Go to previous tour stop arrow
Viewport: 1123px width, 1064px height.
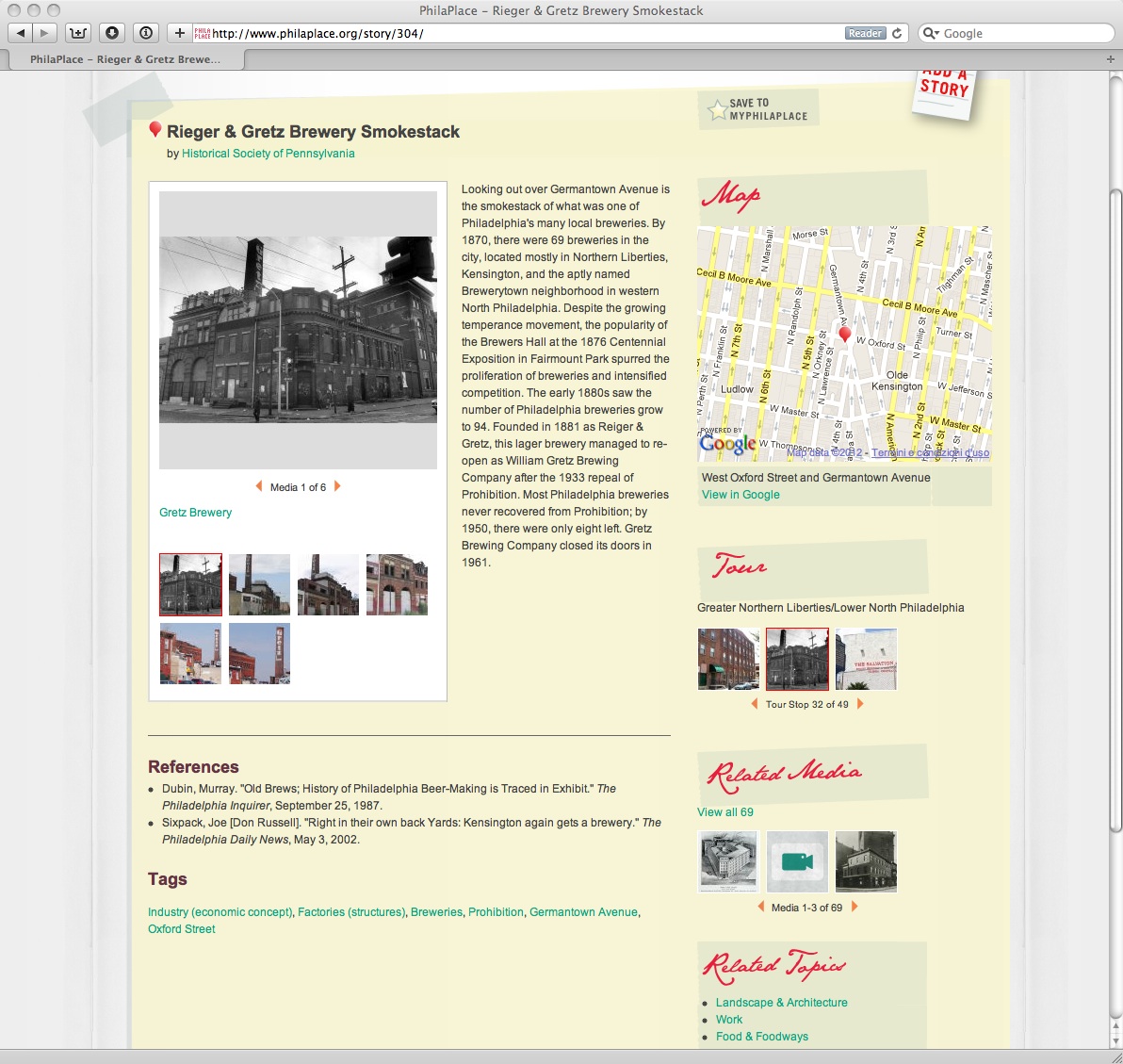[754, 704]
